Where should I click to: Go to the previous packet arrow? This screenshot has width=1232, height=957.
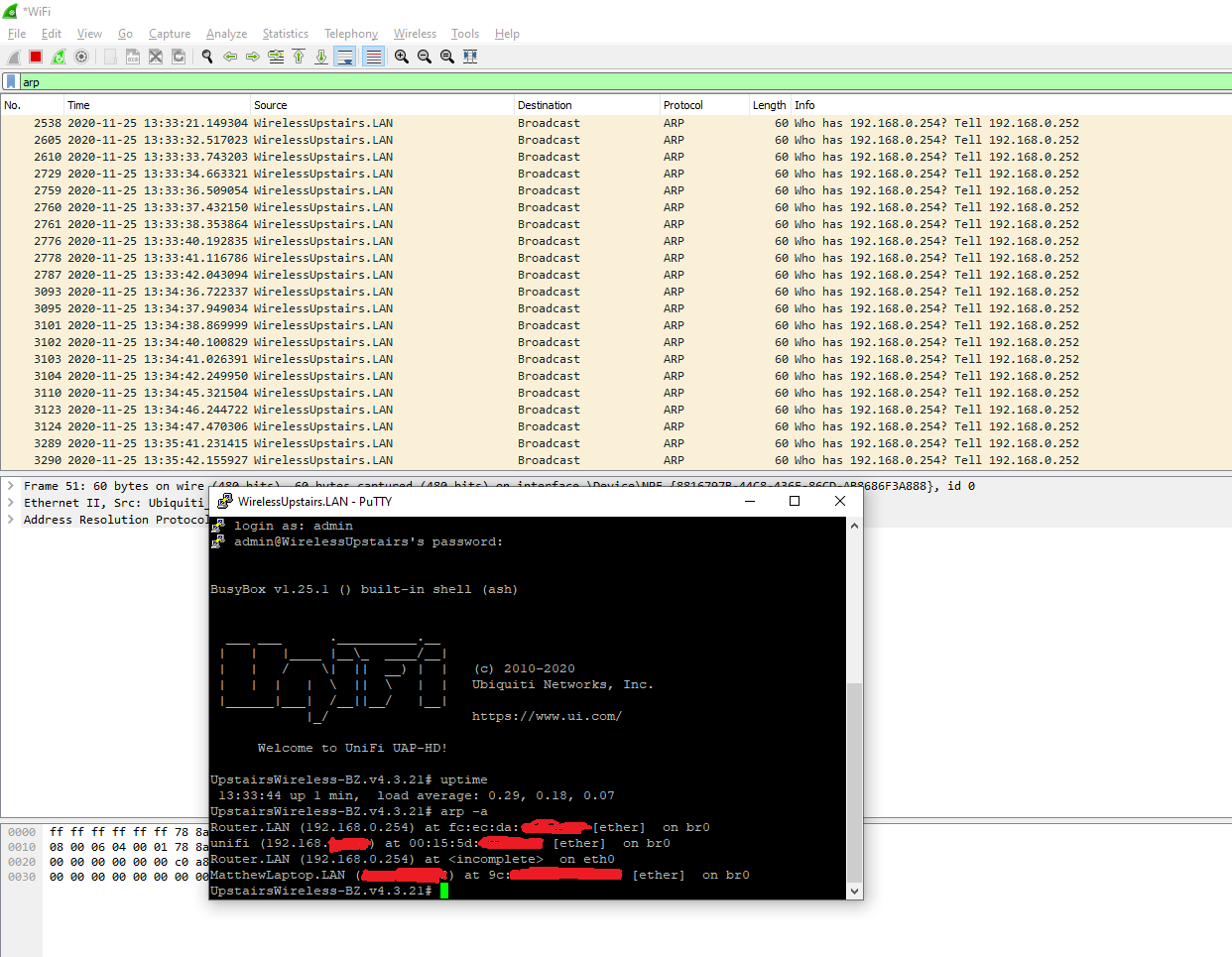pyautogui.click(x=230, y=57)
